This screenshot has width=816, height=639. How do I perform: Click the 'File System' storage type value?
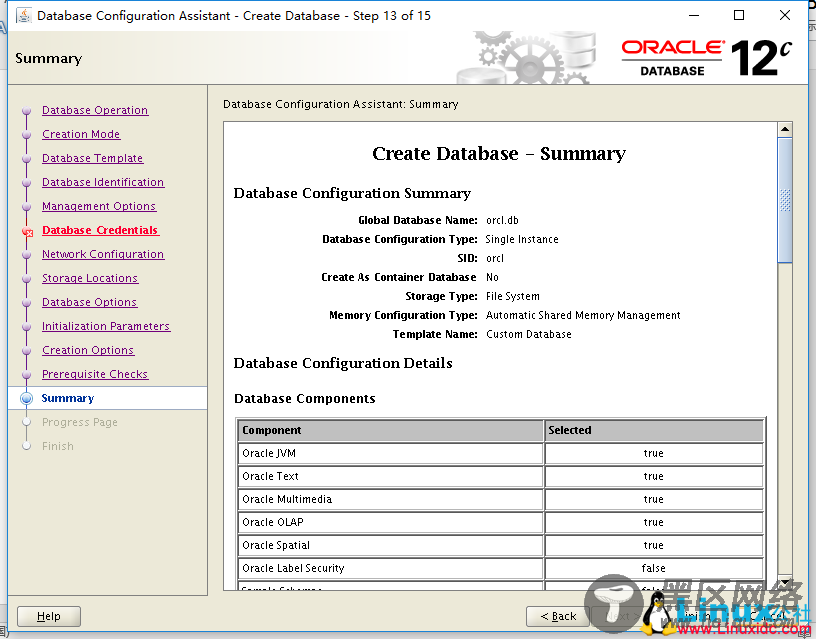coord(513,296)
